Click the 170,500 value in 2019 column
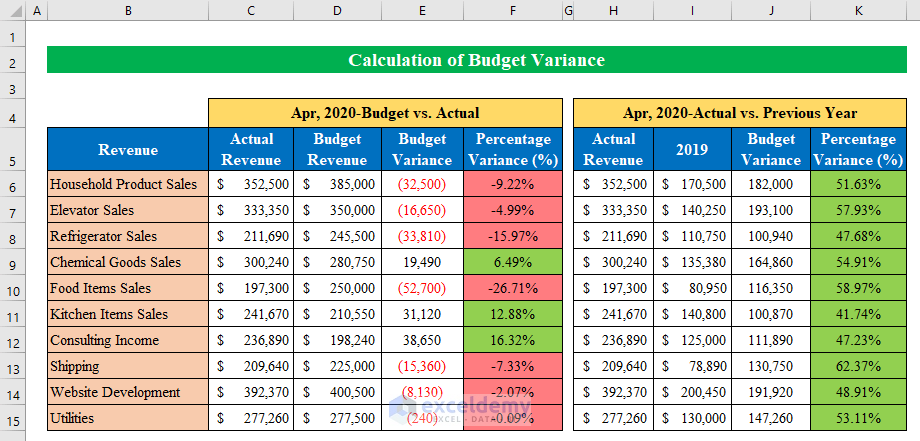 pos(692,184)
